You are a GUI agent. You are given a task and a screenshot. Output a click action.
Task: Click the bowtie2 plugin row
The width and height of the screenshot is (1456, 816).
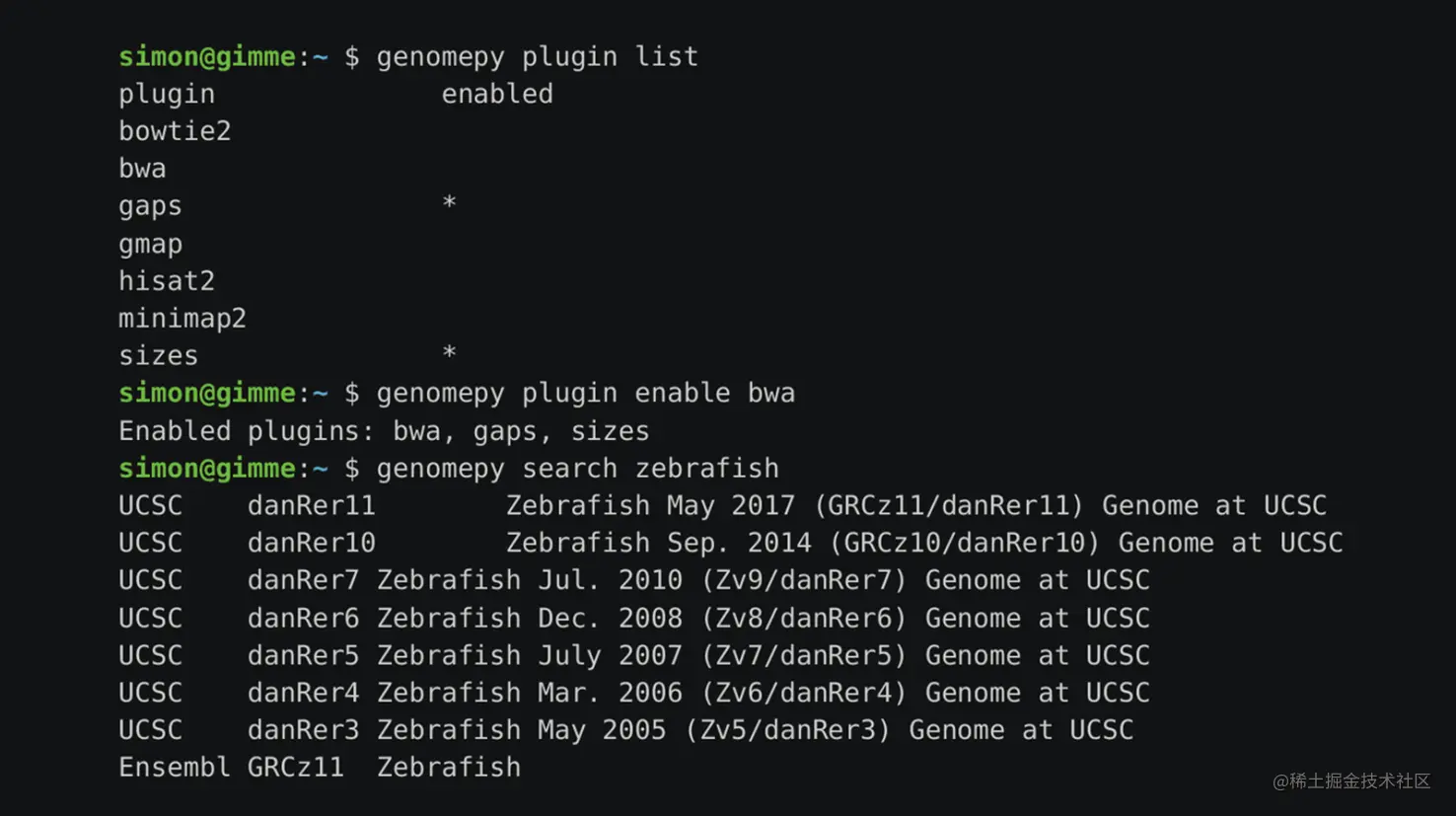(x=175, y=131)
